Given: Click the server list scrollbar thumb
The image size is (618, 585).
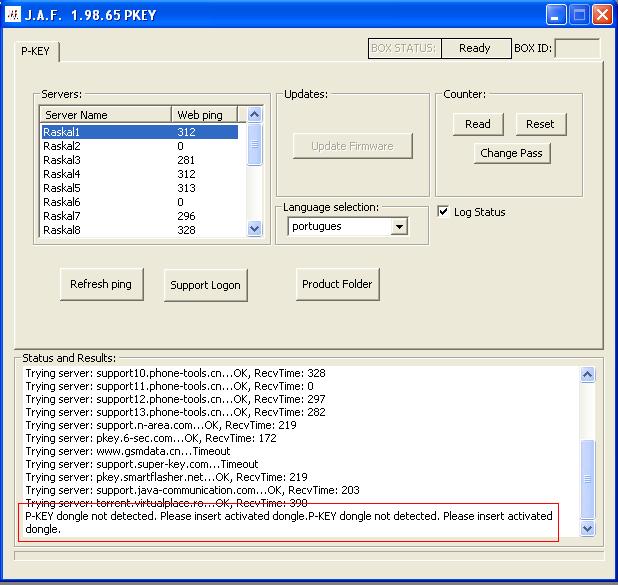Looking at the screenshot, I should tap(255, 145).
